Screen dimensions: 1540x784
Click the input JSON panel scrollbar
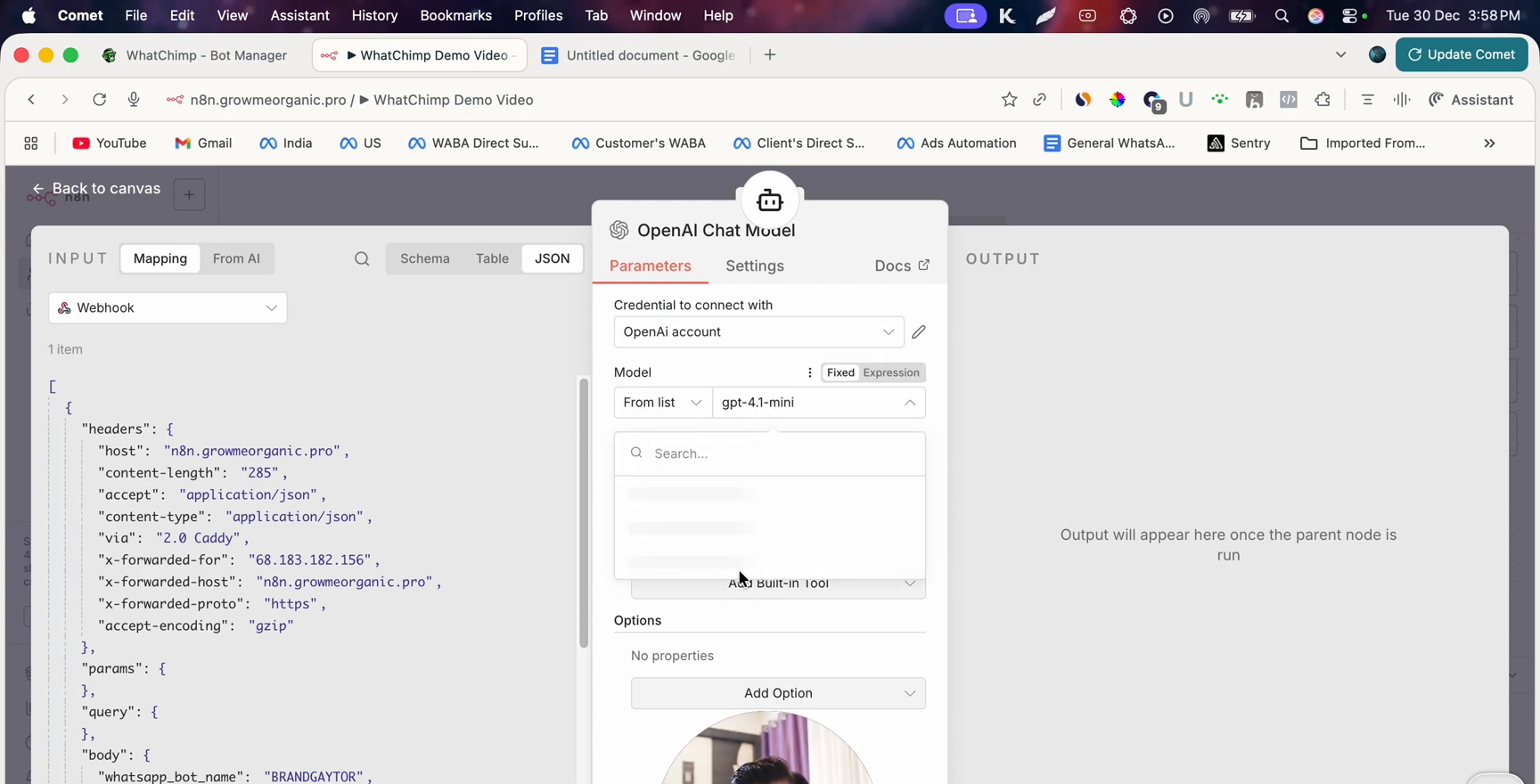584,513
